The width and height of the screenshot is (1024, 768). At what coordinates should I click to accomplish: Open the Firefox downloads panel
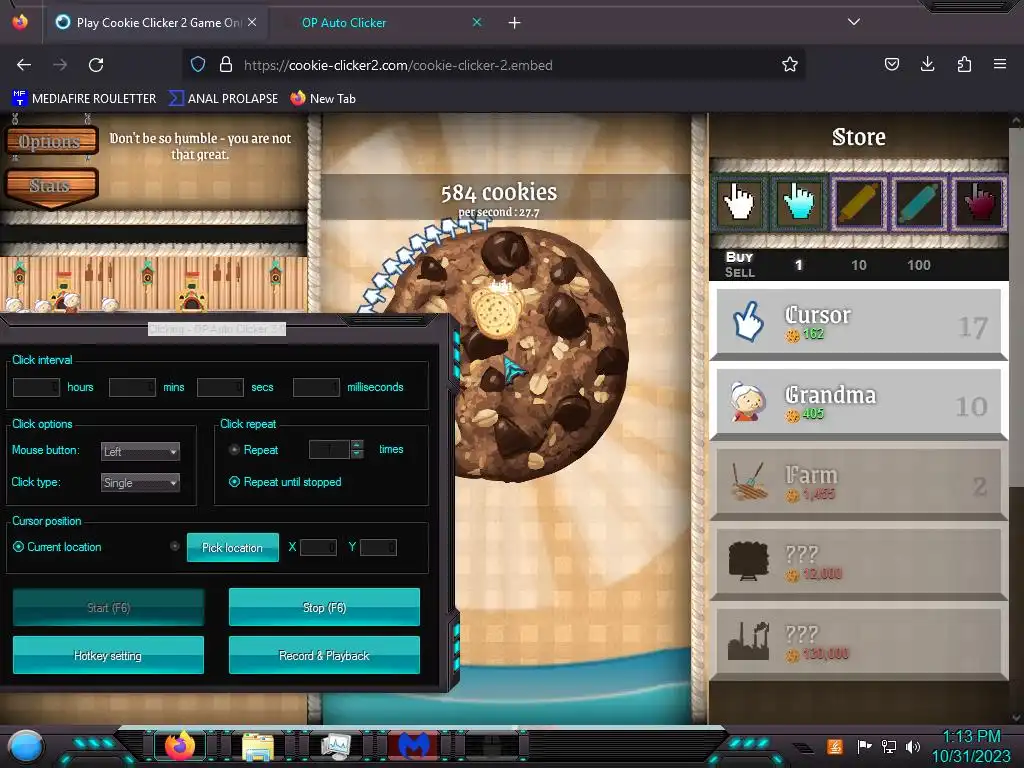[927, 64]
